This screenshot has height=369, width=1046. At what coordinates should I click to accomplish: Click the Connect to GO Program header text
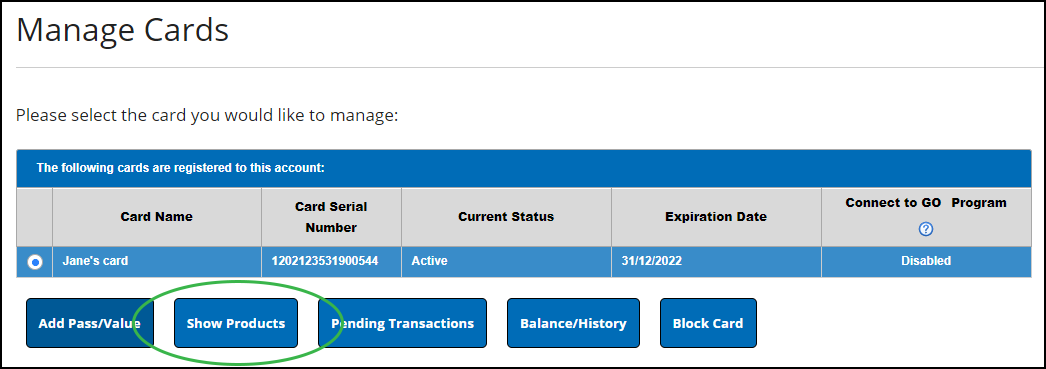926,203
